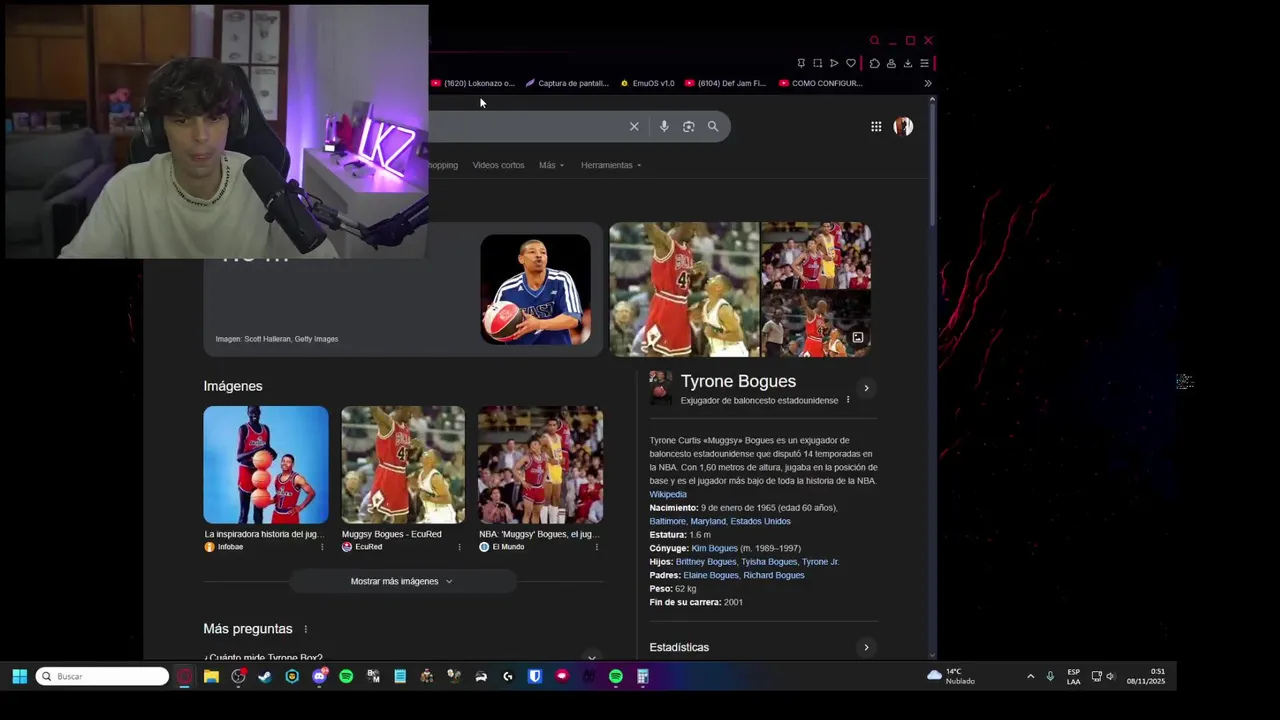Open large Bulls game photo in knowledge panel
The height and width of the screenshot is (720, 1280).
click(x=685, y=289)
